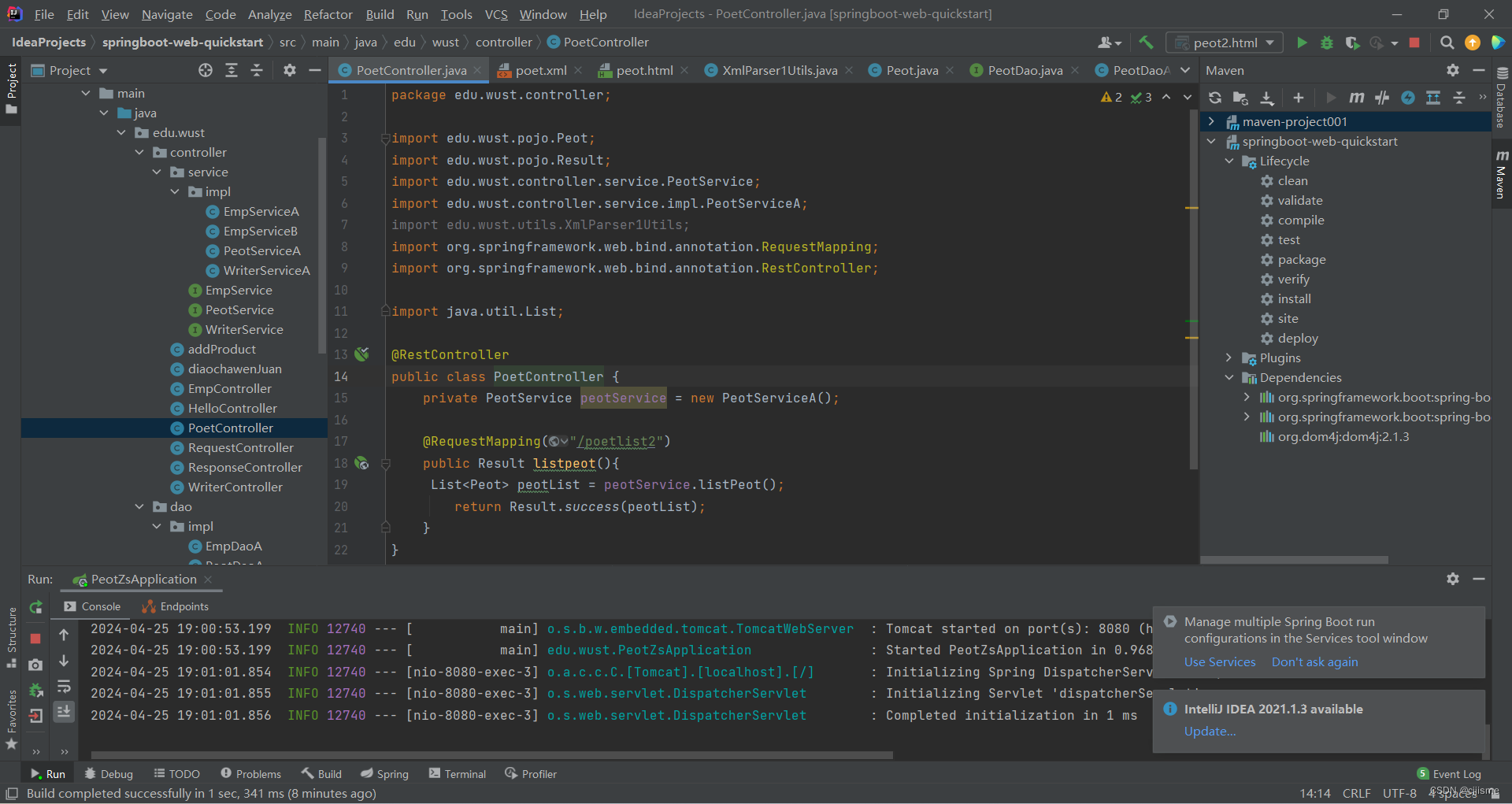The image size is (1512, 804).
Task: Open the Refactor menu
Action: tap(328, 14)
